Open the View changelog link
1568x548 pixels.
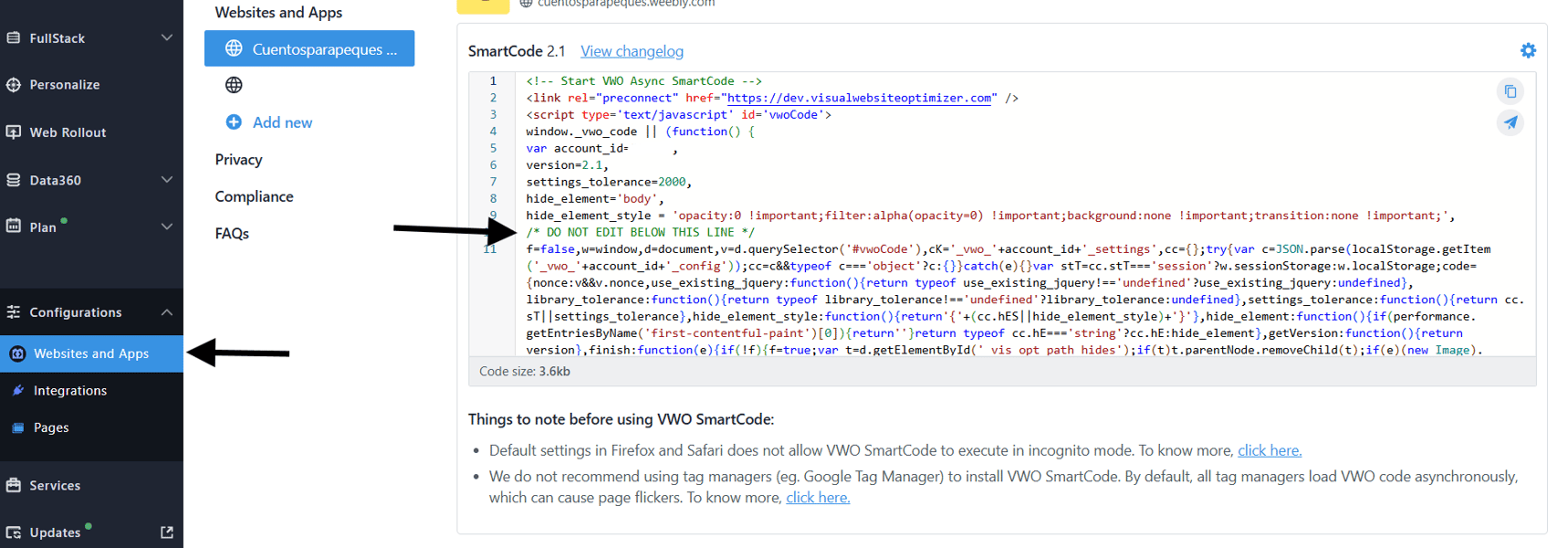click(632, 51)
